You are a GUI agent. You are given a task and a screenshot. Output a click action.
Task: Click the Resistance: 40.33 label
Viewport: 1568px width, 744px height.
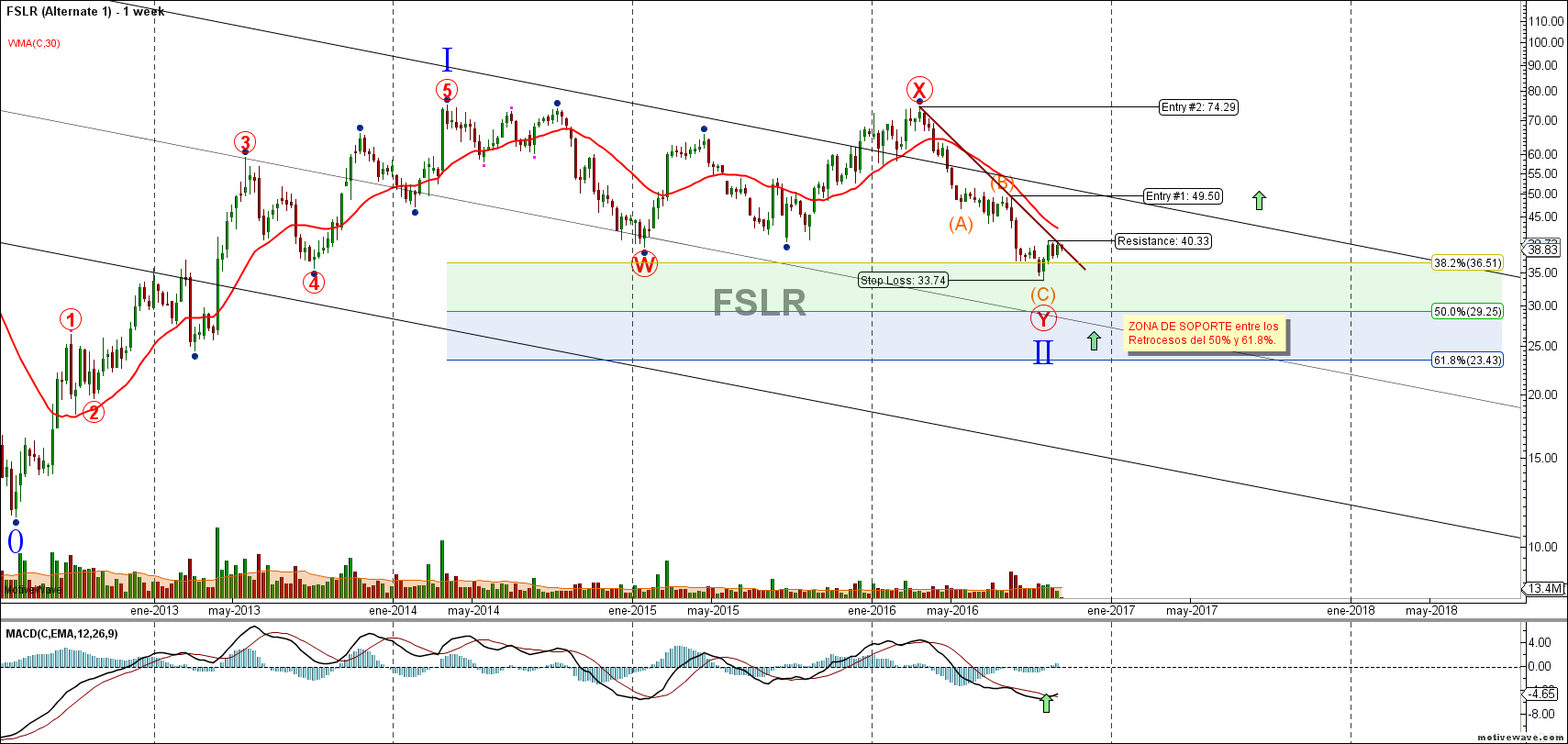1162,241
